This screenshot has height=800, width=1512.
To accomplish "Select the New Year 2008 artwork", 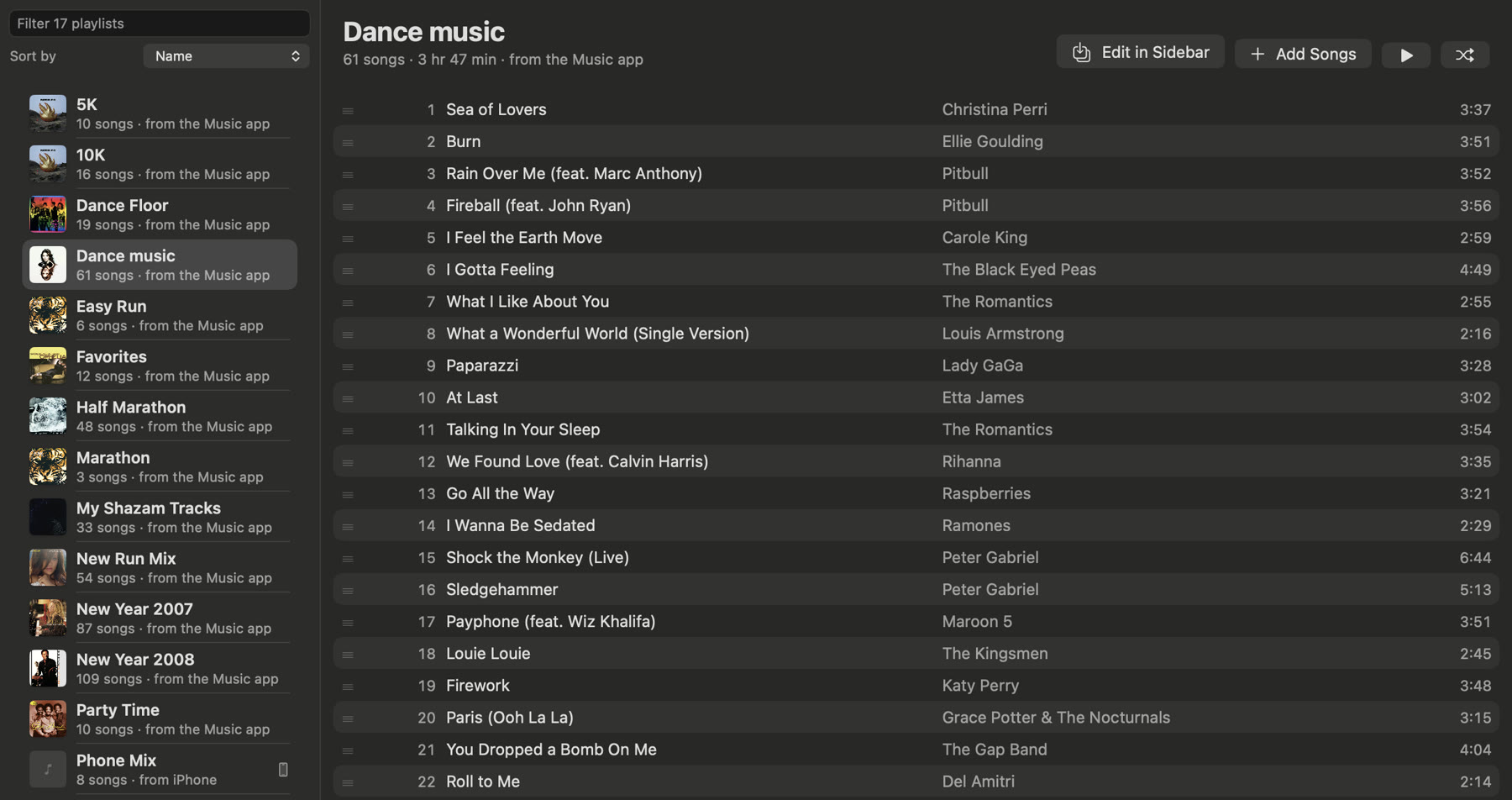I will coord(48,668).
